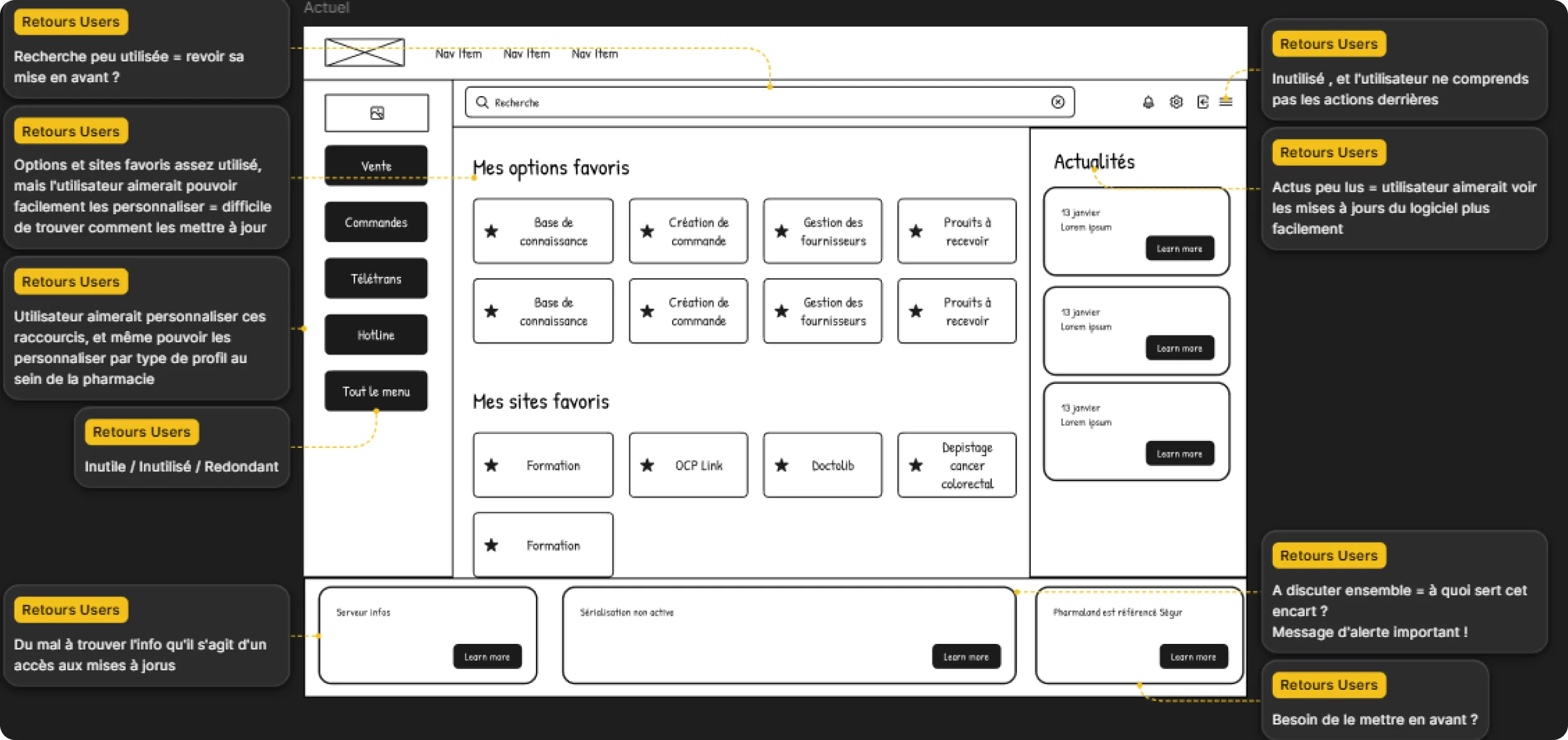1568x740 pixels.
Task: Click the notification bell icon
Action: 1148,102
